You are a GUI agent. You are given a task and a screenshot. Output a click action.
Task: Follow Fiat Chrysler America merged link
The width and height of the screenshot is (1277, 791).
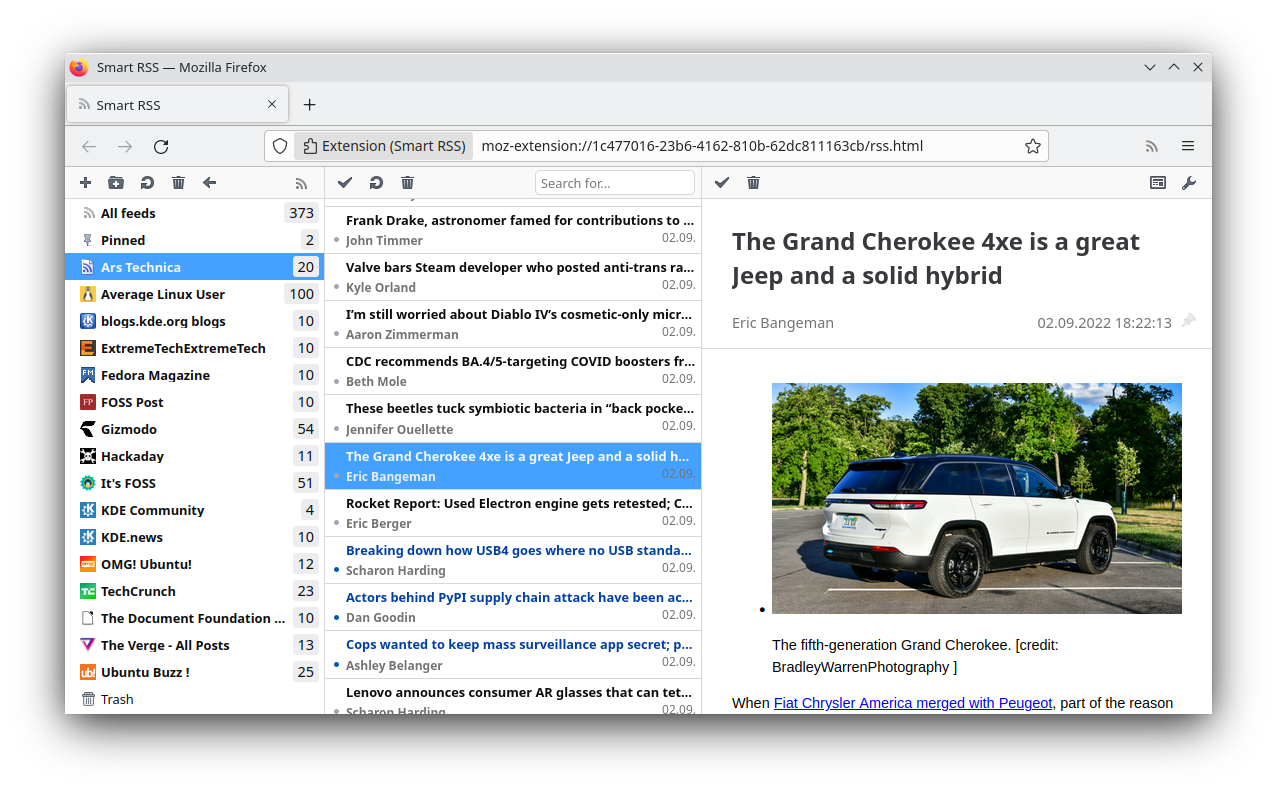(x=913, y=703)
